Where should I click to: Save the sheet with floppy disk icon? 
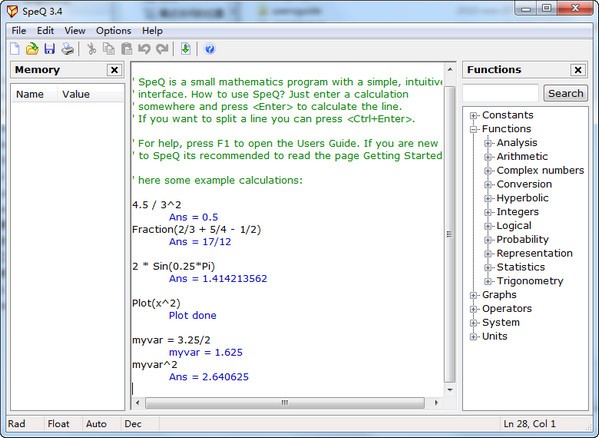tap(50, 49)
